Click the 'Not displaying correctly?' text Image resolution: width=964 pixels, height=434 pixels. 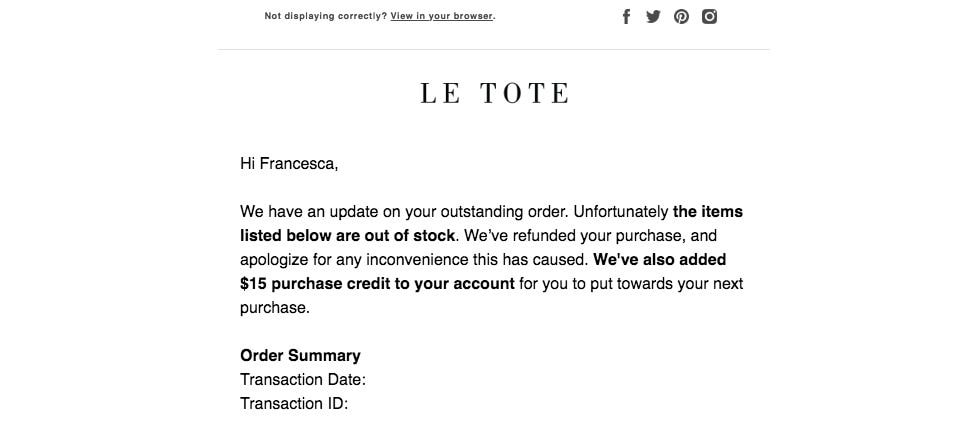326,16
